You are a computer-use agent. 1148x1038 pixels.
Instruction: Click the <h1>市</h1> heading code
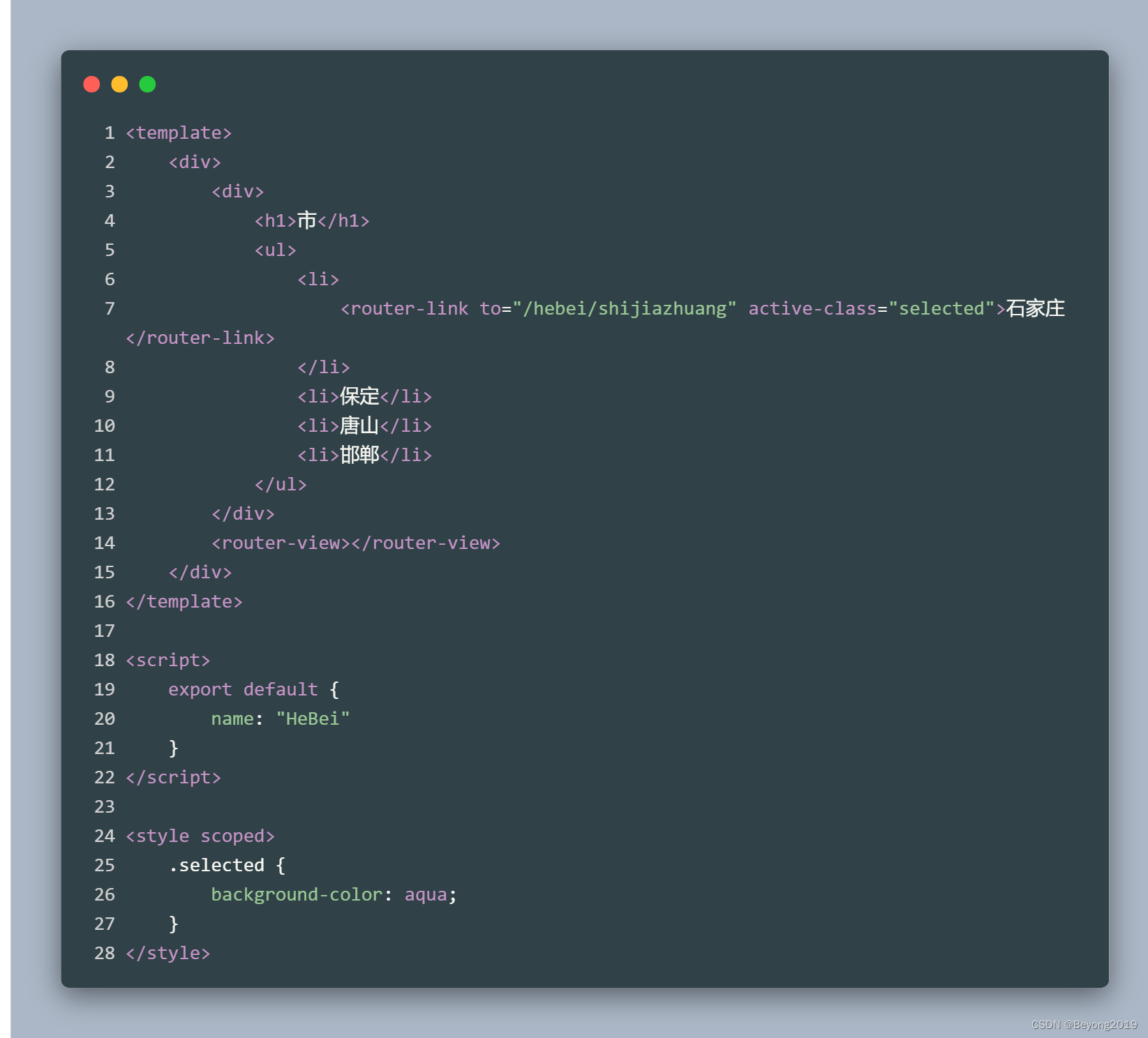coord(312,220)
